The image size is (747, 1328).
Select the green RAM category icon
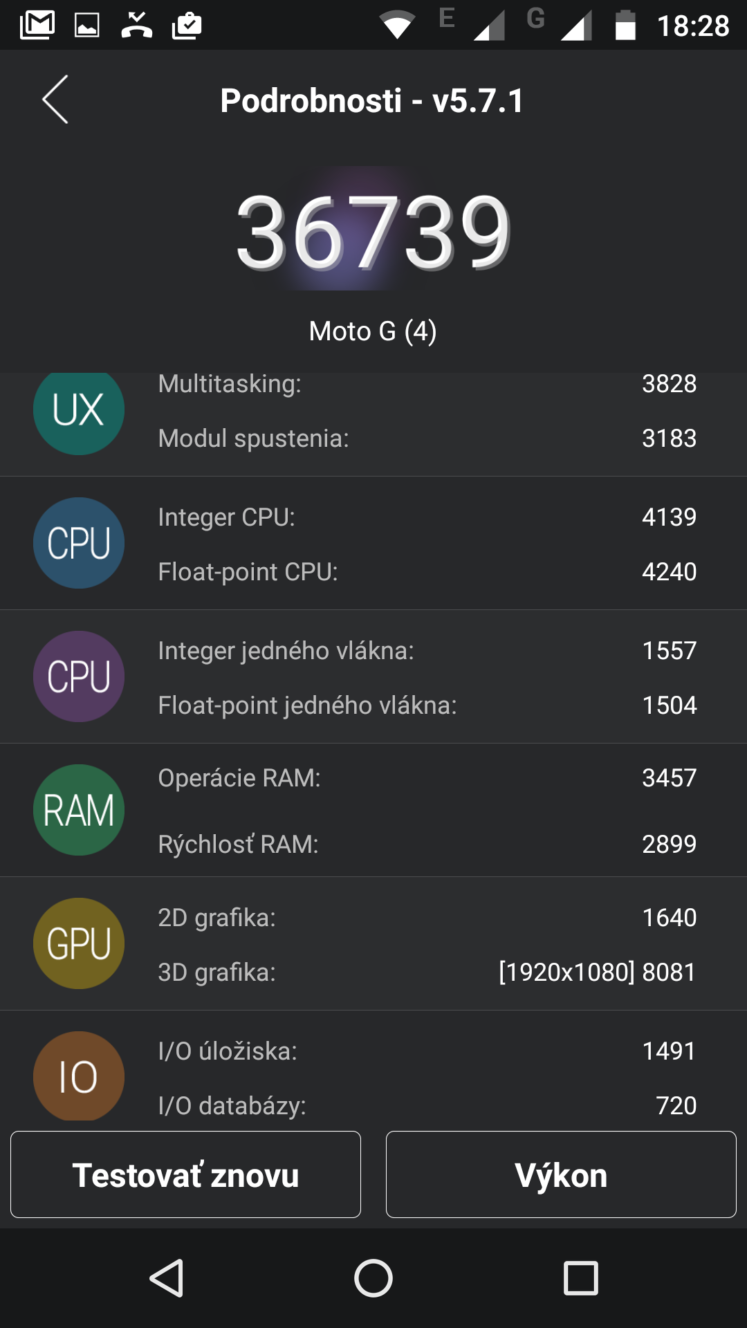pyautogui.click(x=79, y=810)
